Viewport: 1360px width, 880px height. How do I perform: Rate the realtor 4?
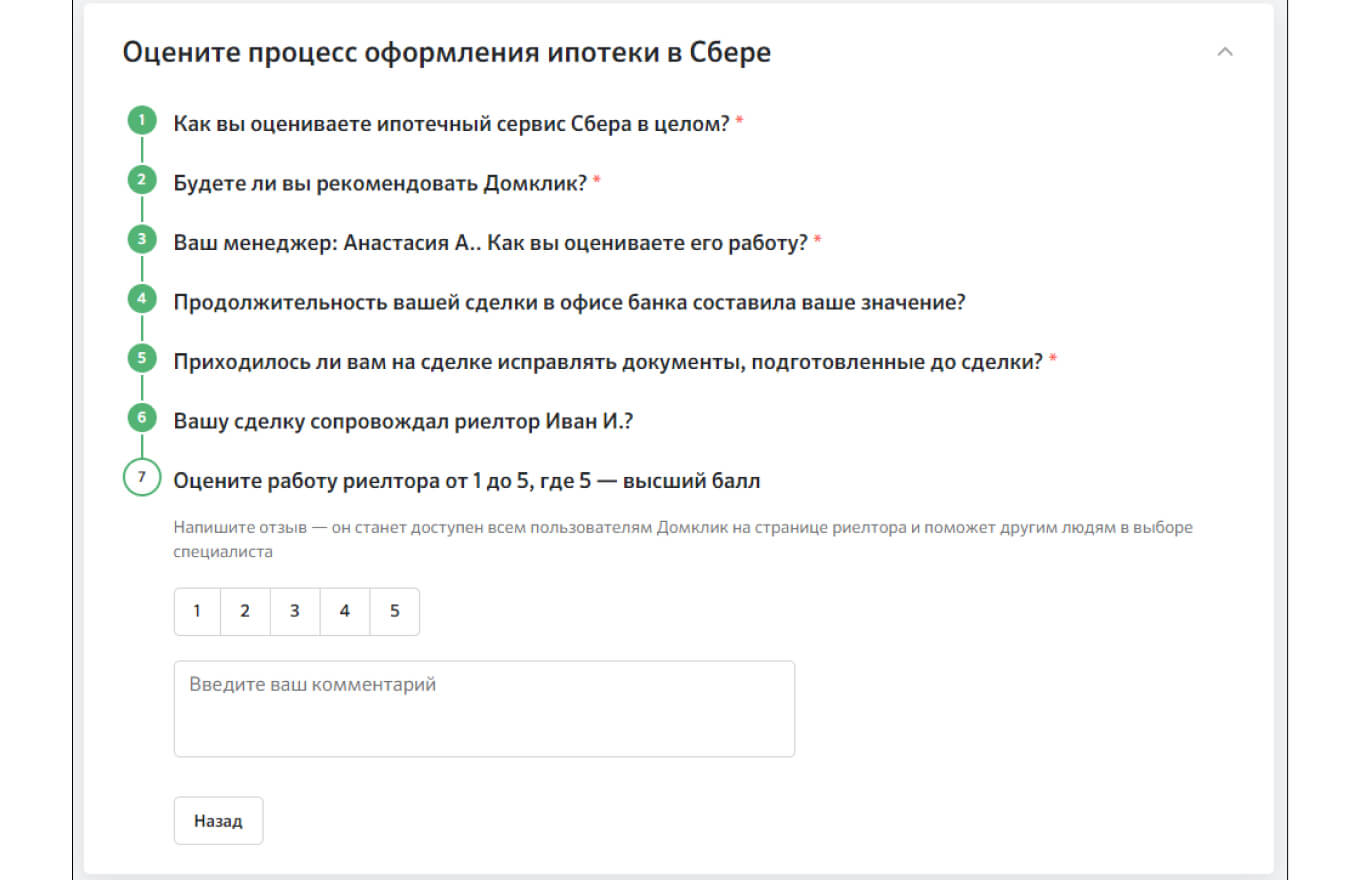click(345, 611)
